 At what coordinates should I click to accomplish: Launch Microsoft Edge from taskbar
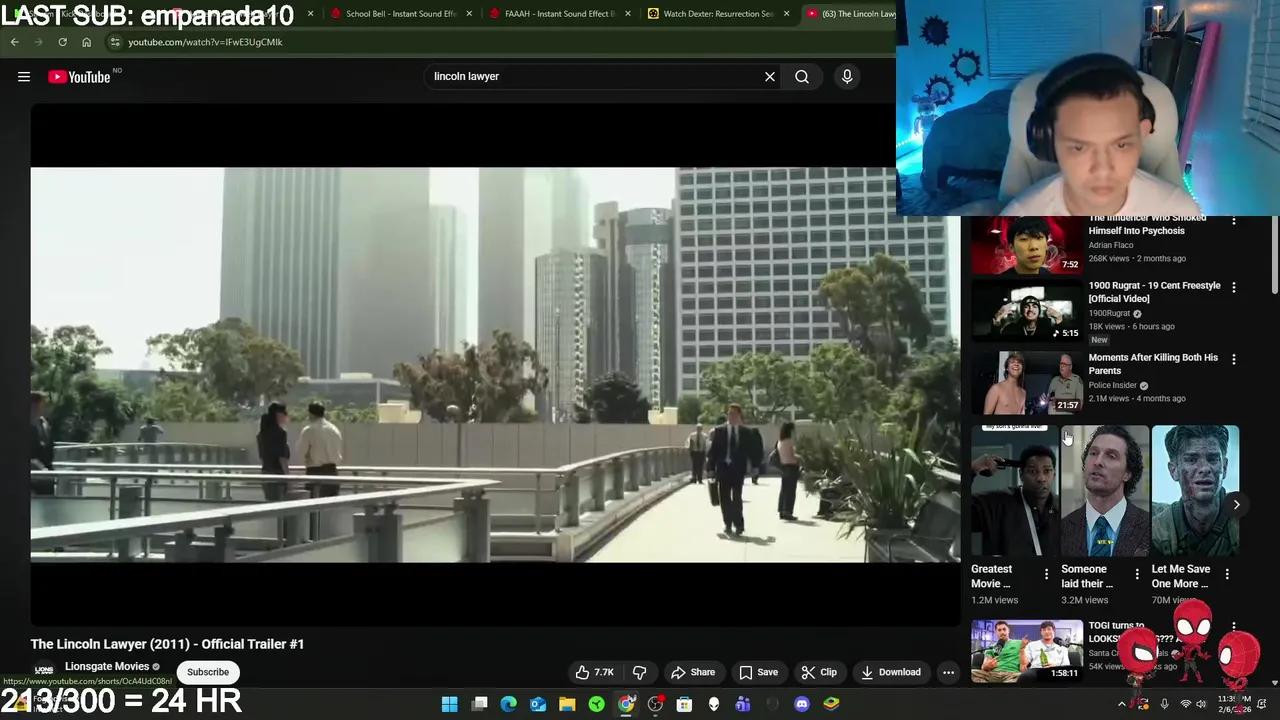click(509, 704)
